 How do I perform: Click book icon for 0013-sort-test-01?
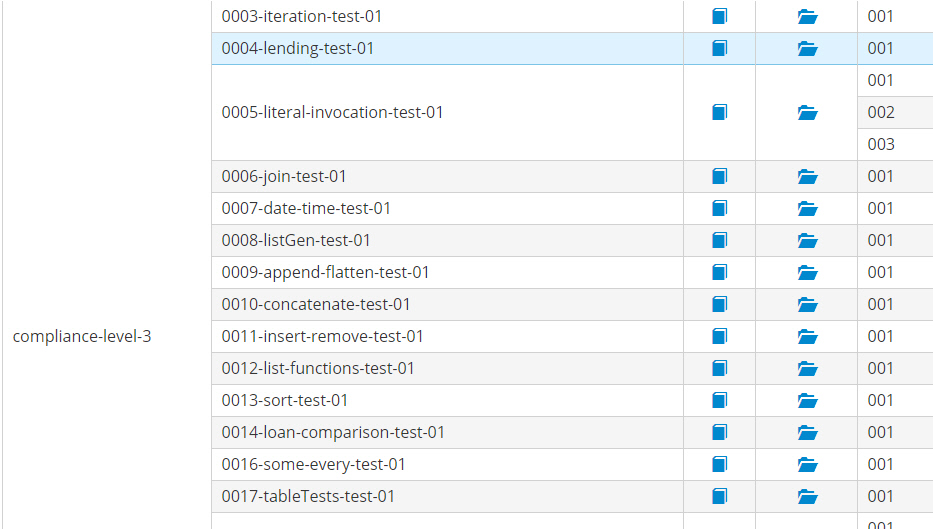tap(719, 400)
